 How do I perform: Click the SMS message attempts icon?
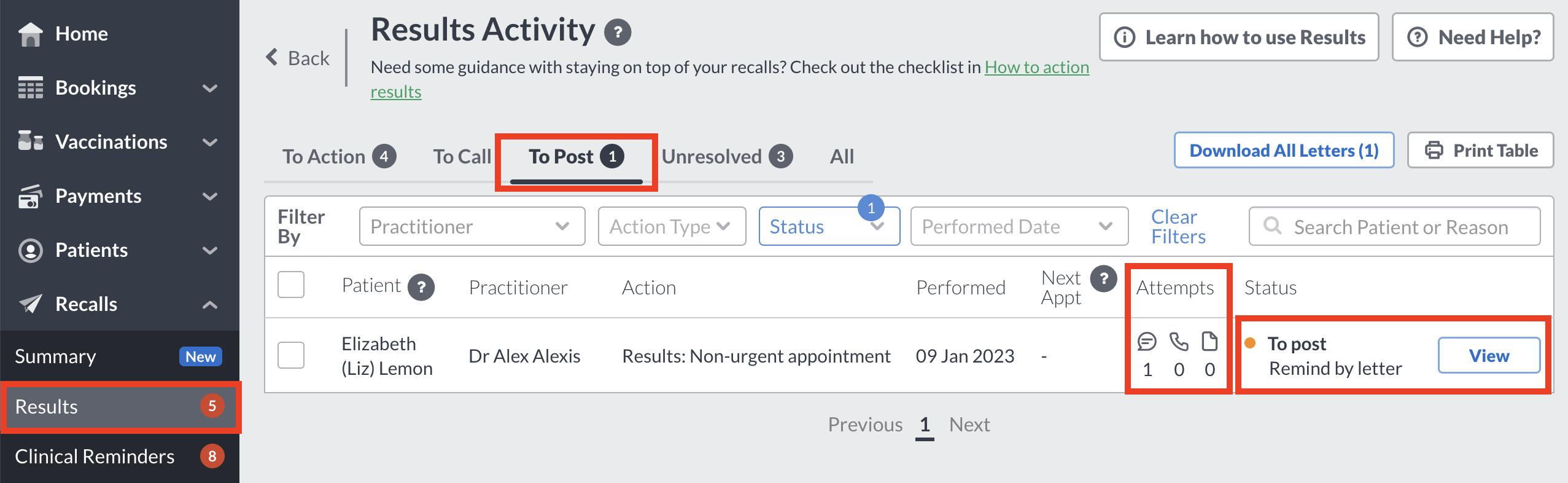coord(1147,341)
